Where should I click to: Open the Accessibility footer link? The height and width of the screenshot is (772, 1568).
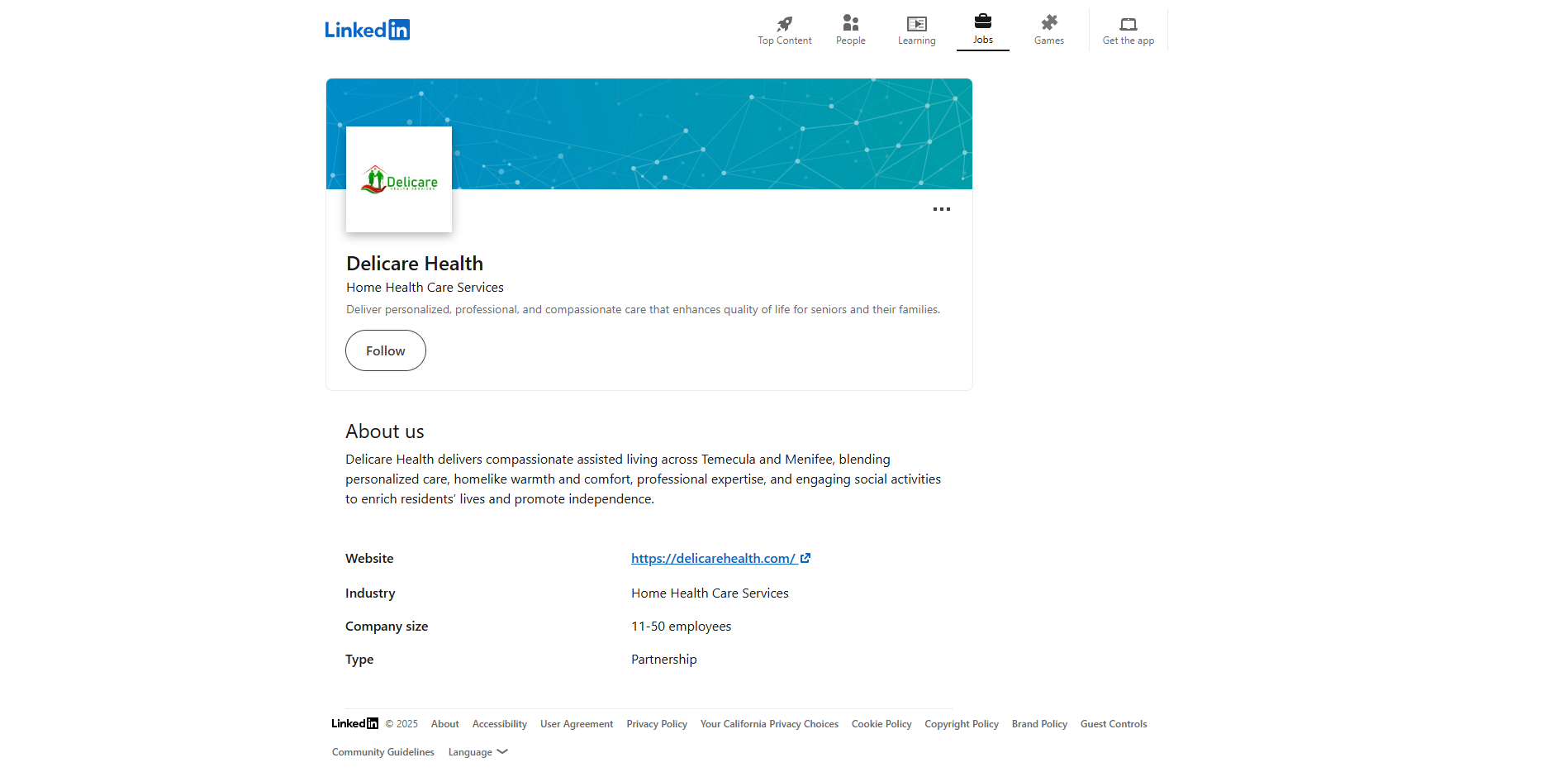(x=499, y=724)
